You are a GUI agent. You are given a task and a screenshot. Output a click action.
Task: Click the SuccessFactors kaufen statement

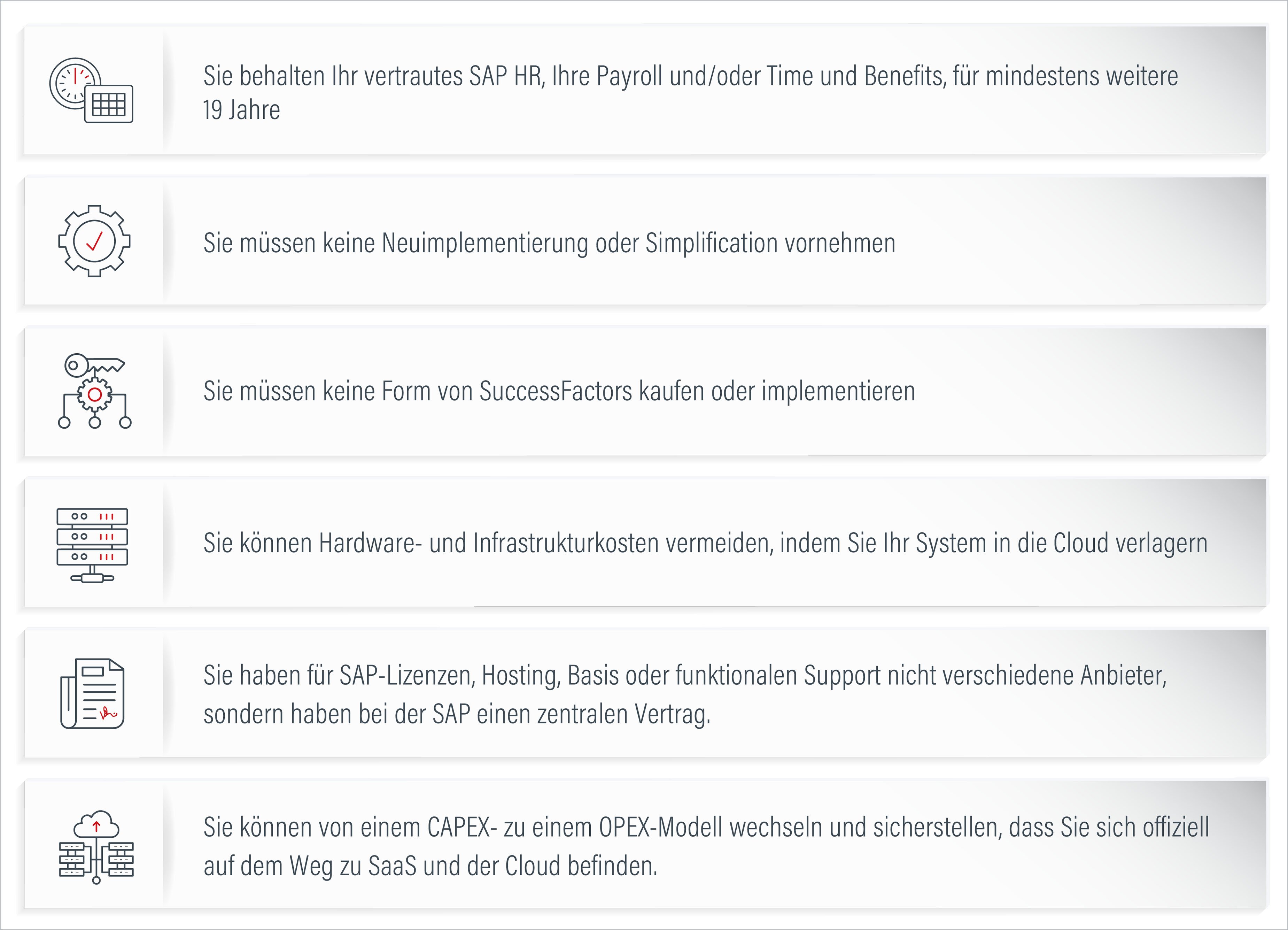[x=559, y=391]
